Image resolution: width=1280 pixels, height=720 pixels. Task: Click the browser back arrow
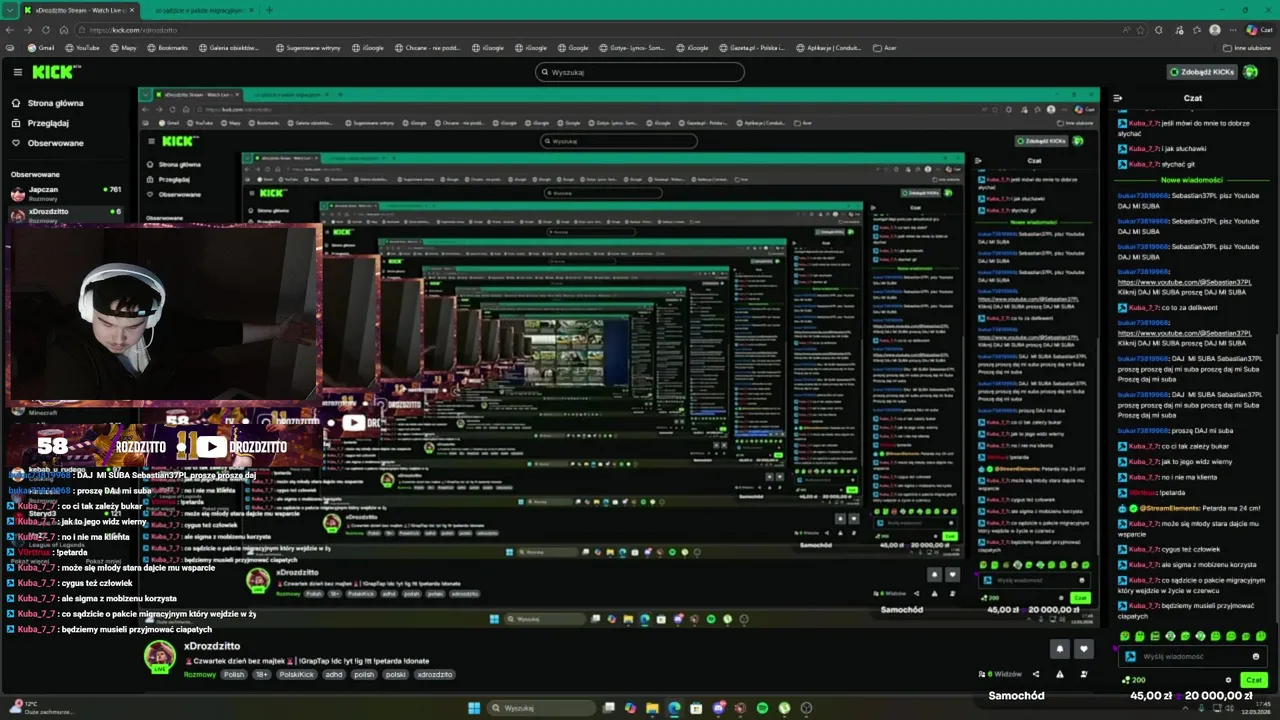tap(10, 30)
